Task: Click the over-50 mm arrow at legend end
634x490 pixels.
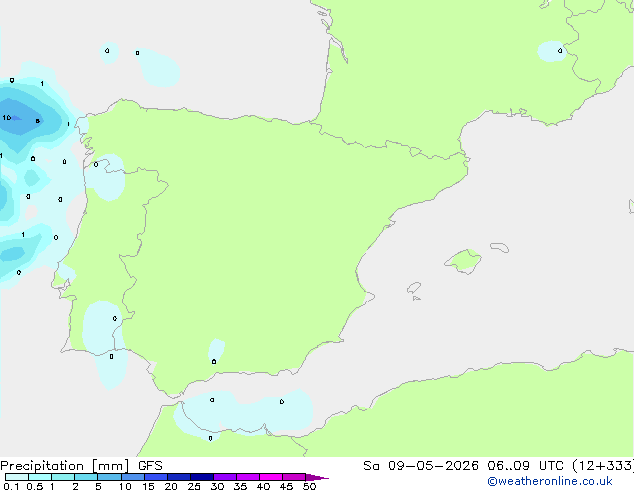Action: pos(317,477)
